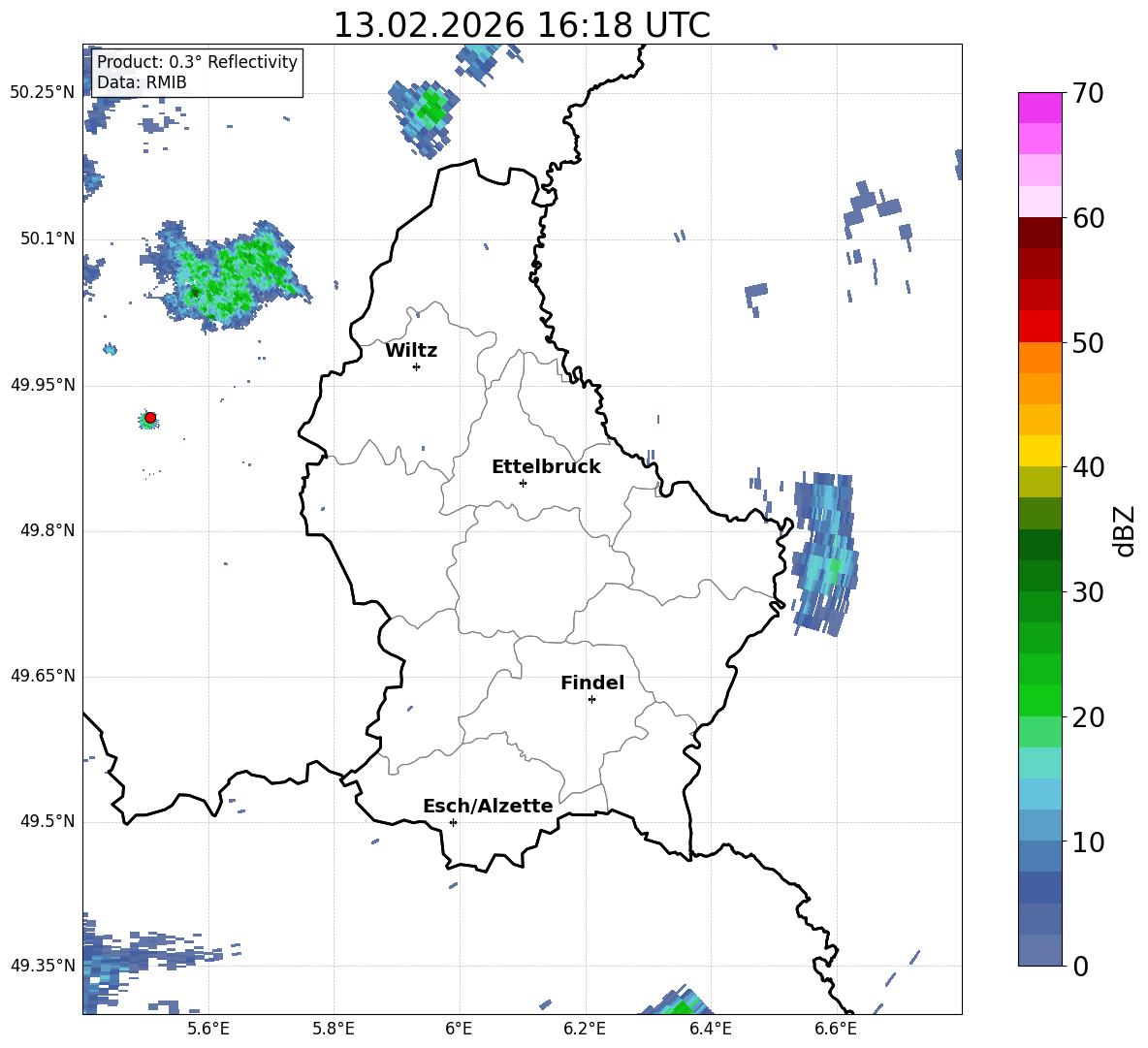Click the '5.6°E' longitude label
This screenshot has height=1048, width=1148.
tap(208, 1029)
